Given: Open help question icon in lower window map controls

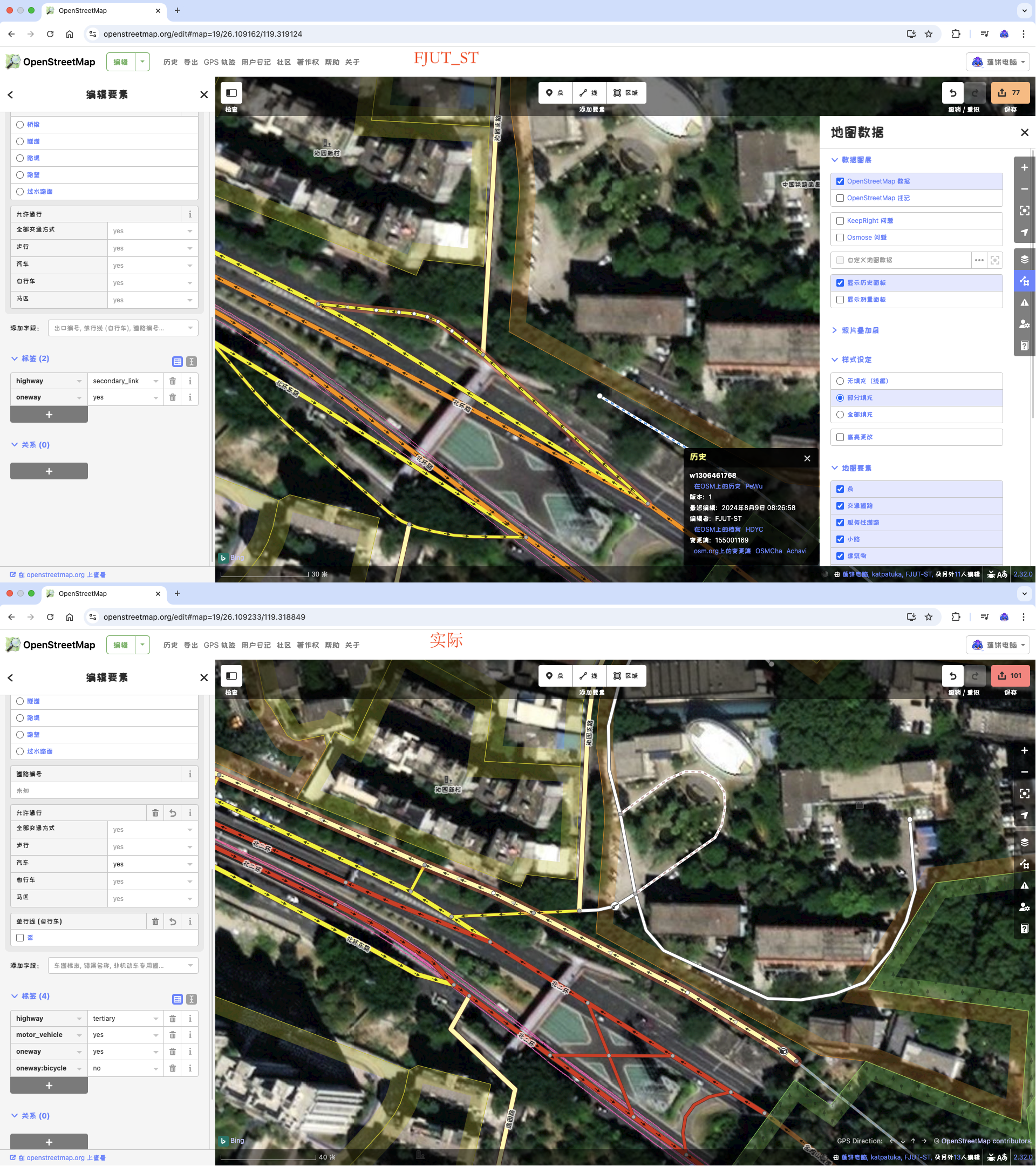Looking at the screenshot, I should tap(1024, 929).
